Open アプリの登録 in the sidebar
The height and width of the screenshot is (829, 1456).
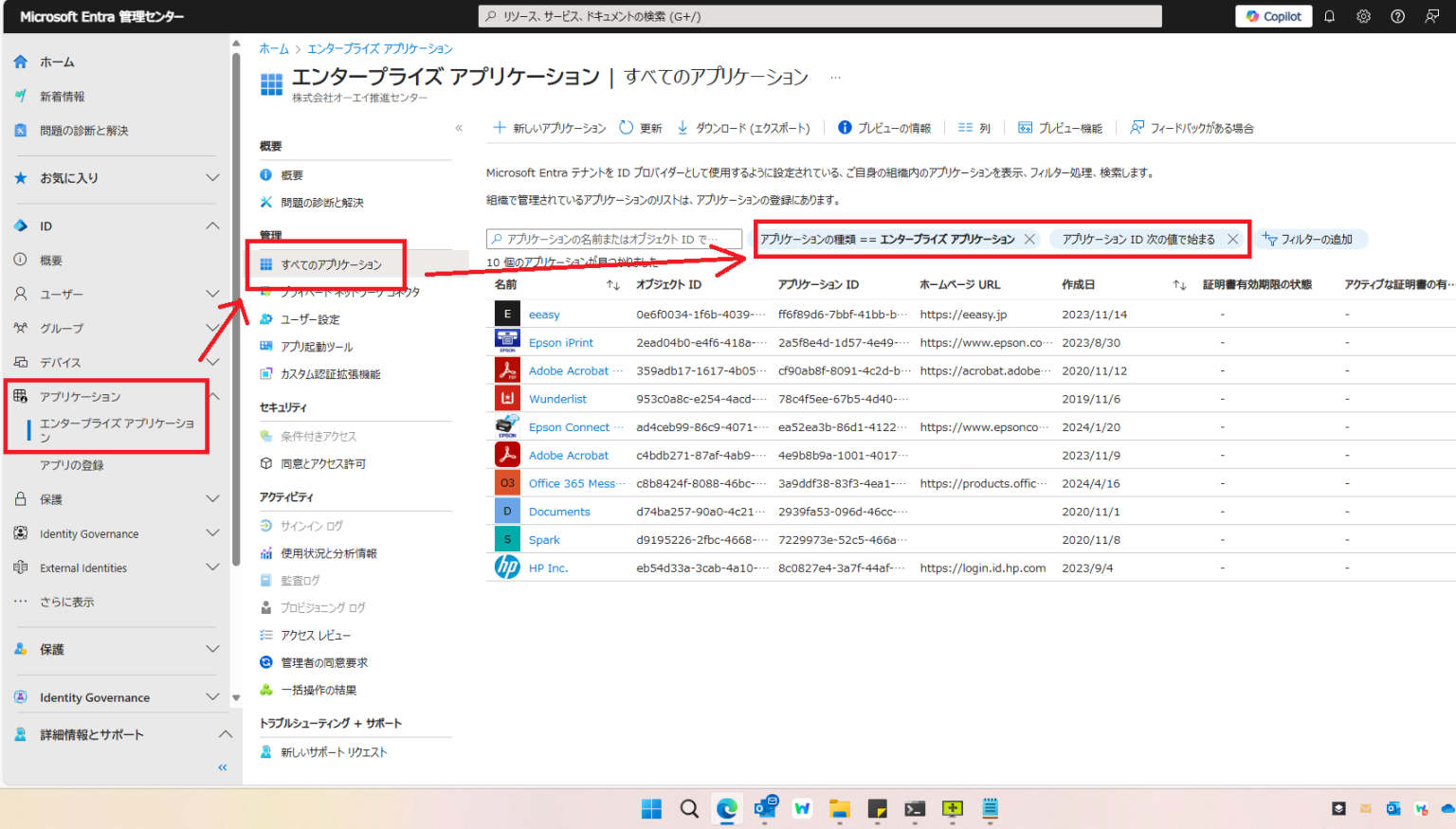72,465
